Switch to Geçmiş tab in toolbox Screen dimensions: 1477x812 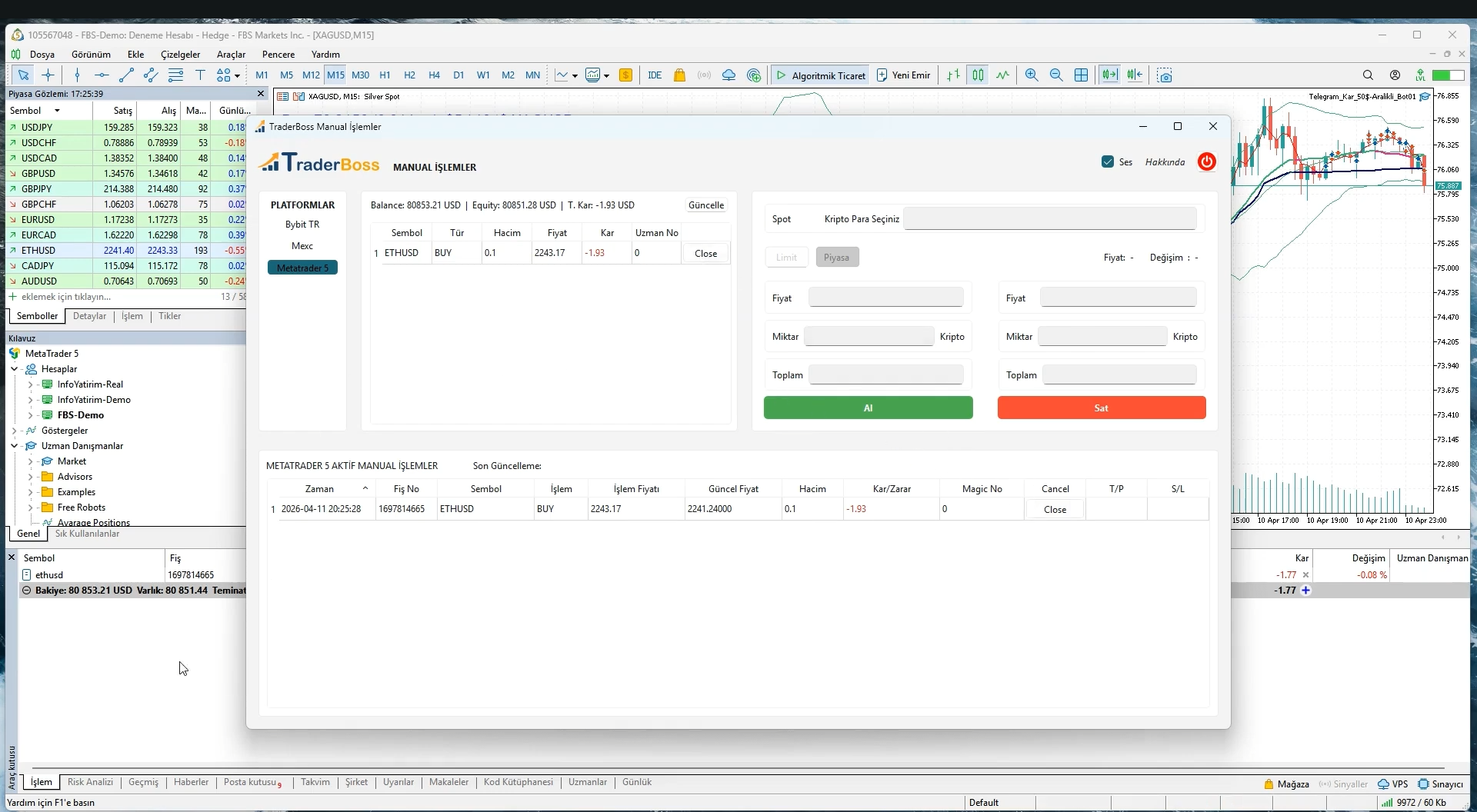coord(143,782)
